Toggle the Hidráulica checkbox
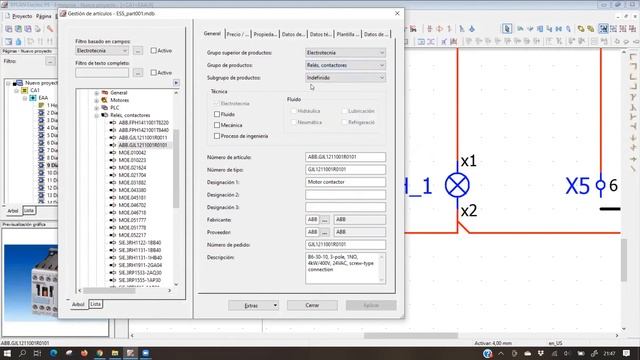The width and height of the screenshot is (640, 360). click(x=293, y=111)
